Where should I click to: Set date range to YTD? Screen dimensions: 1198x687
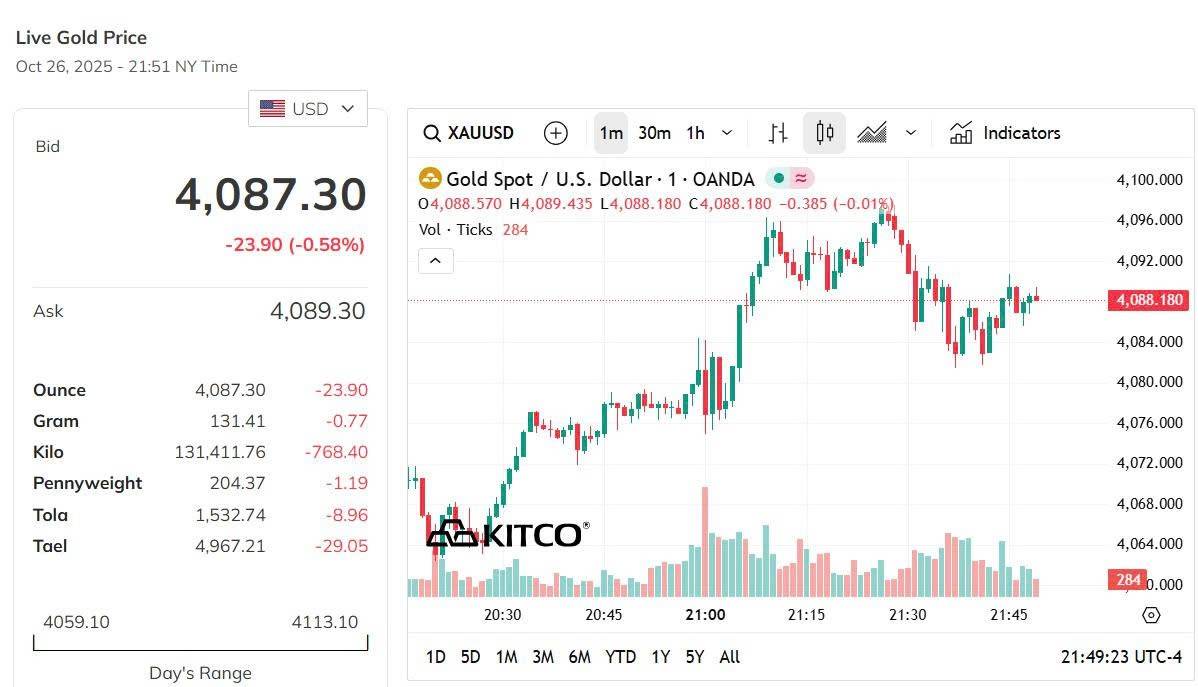click(621, 657)
